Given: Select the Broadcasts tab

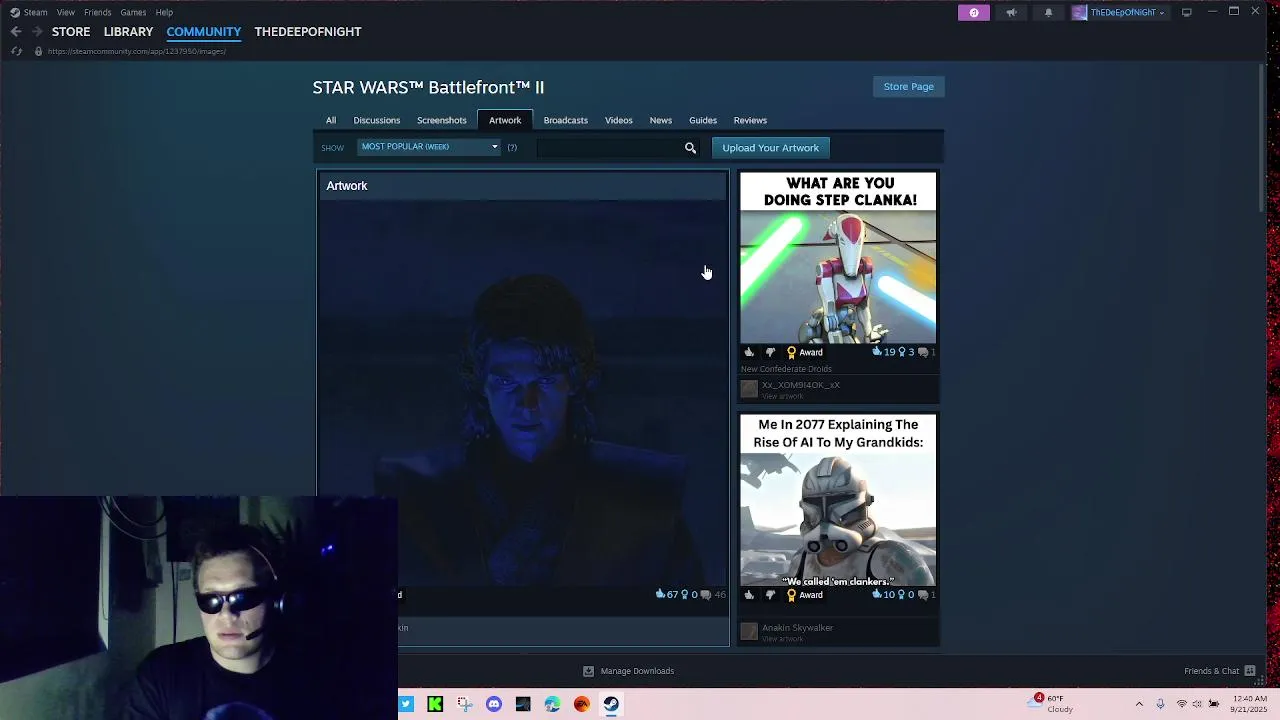Looking at the screenshot, I should click(x=566, y=120).
